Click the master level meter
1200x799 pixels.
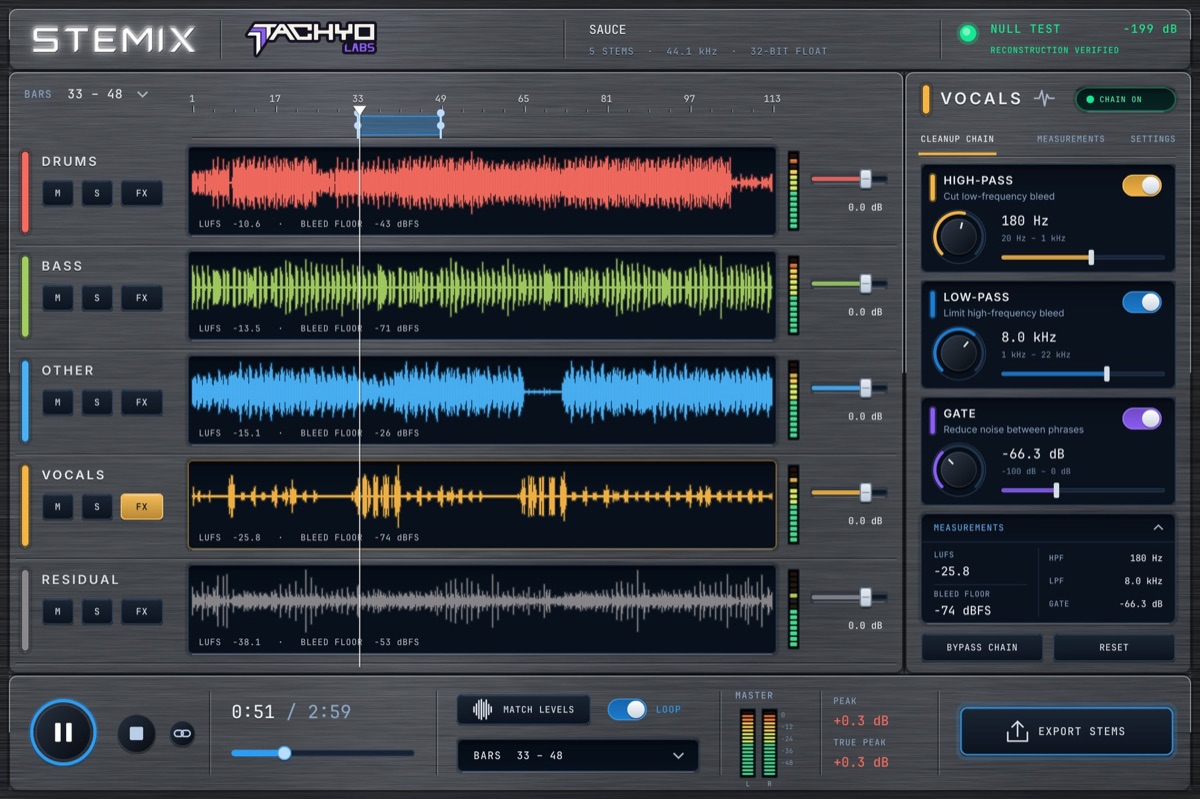click(759, 743)
